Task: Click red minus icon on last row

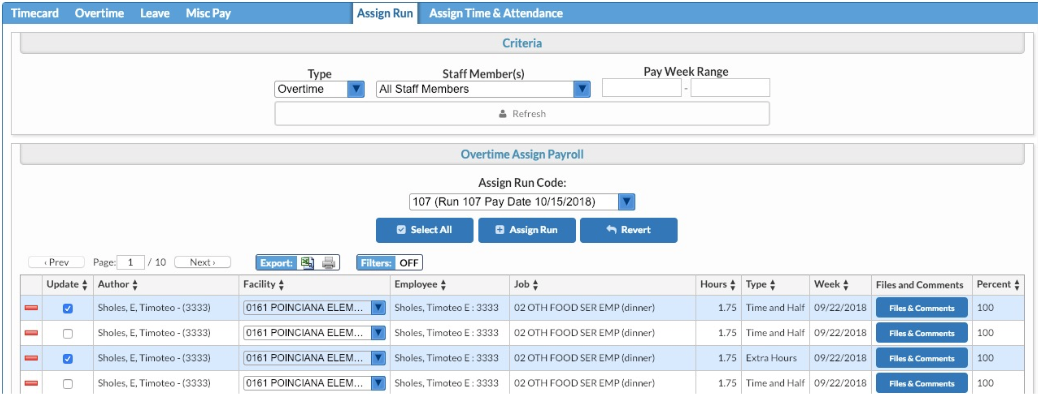Action: (31, 384)
